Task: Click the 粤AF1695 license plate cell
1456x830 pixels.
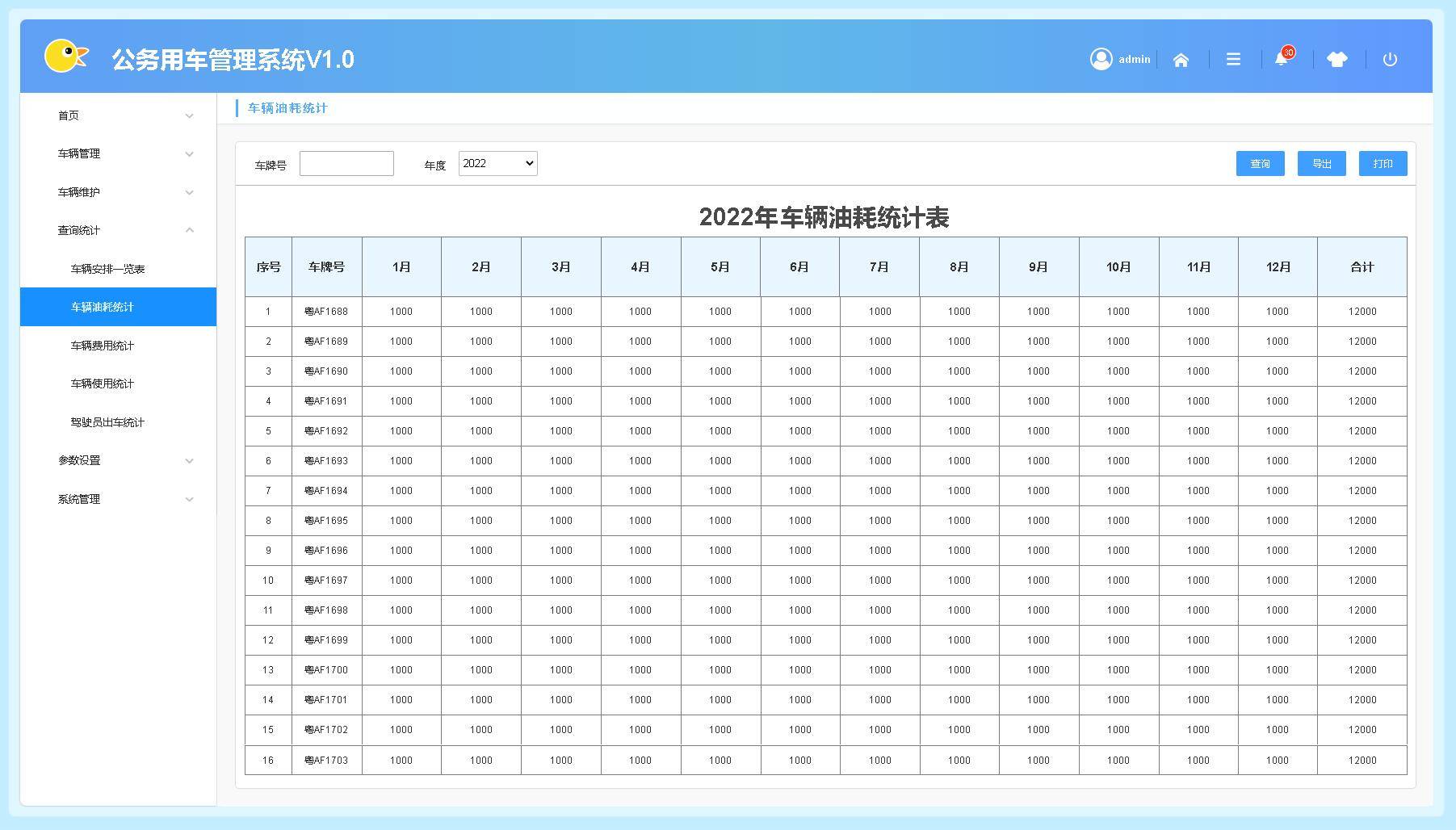Action: 326,521
